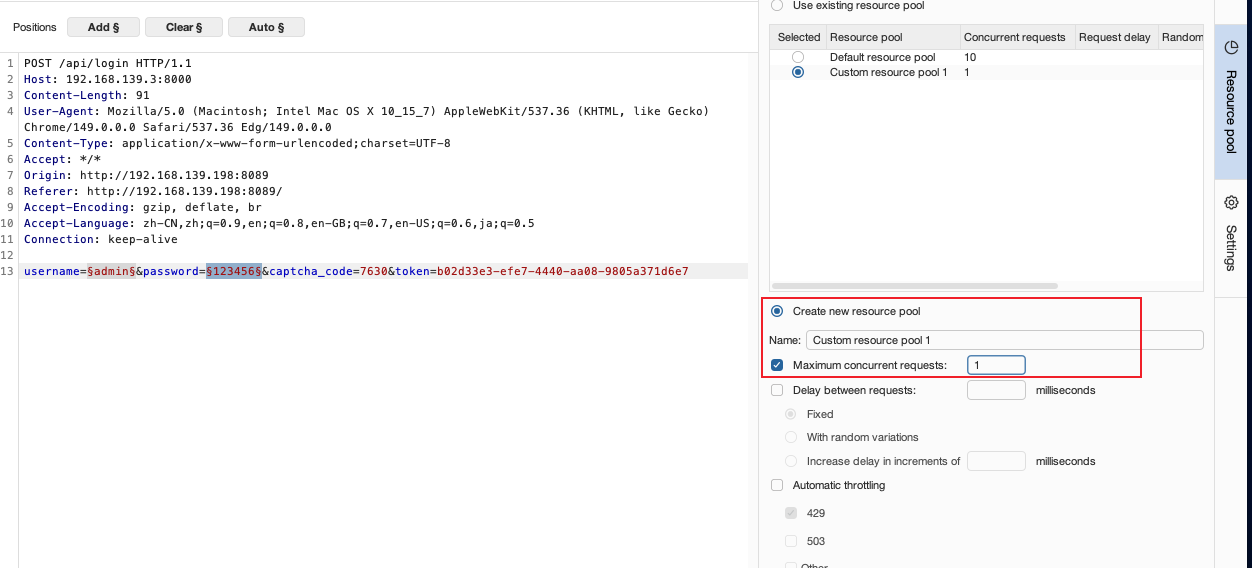Select With random variations radio option
The height and width of the screenshot is (568, 1252).
[x=791, y=437]
